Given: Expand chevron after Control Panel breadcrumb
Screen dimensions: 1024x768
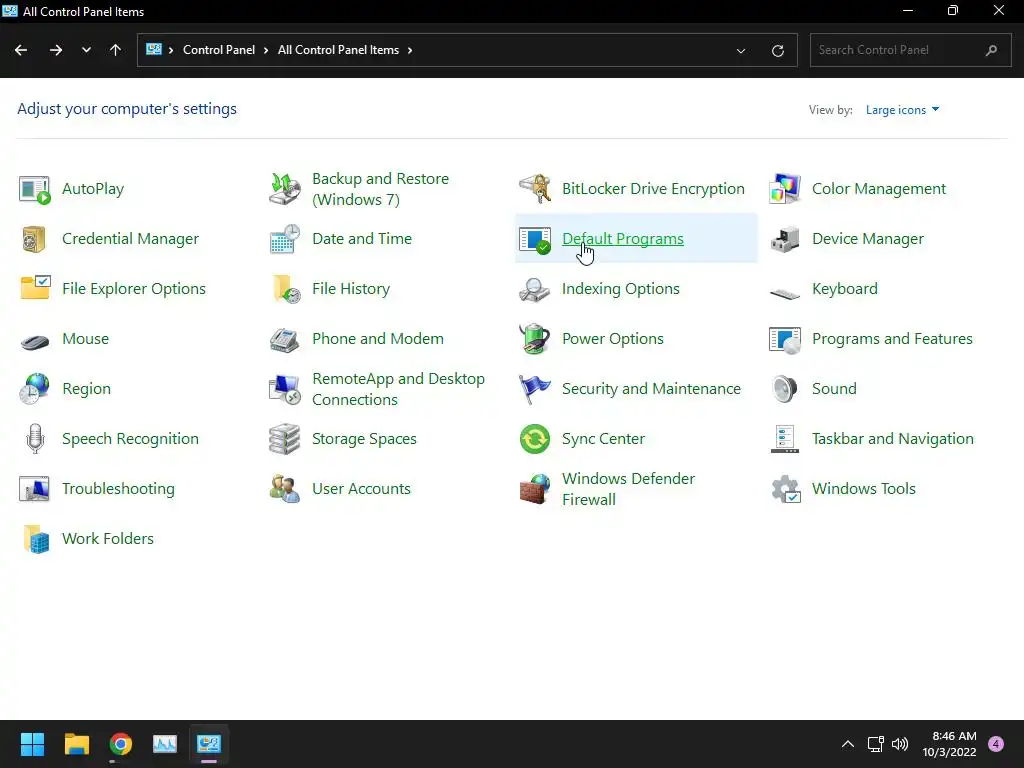Looking at the screenshot, I should point(266,50).
